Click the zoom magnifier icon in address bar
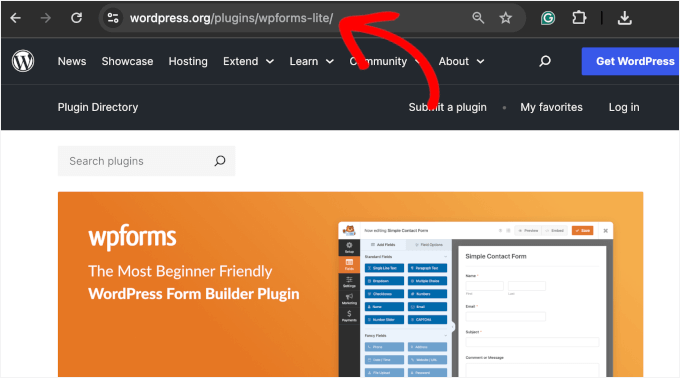680x378 pixels. click(478, 18)
